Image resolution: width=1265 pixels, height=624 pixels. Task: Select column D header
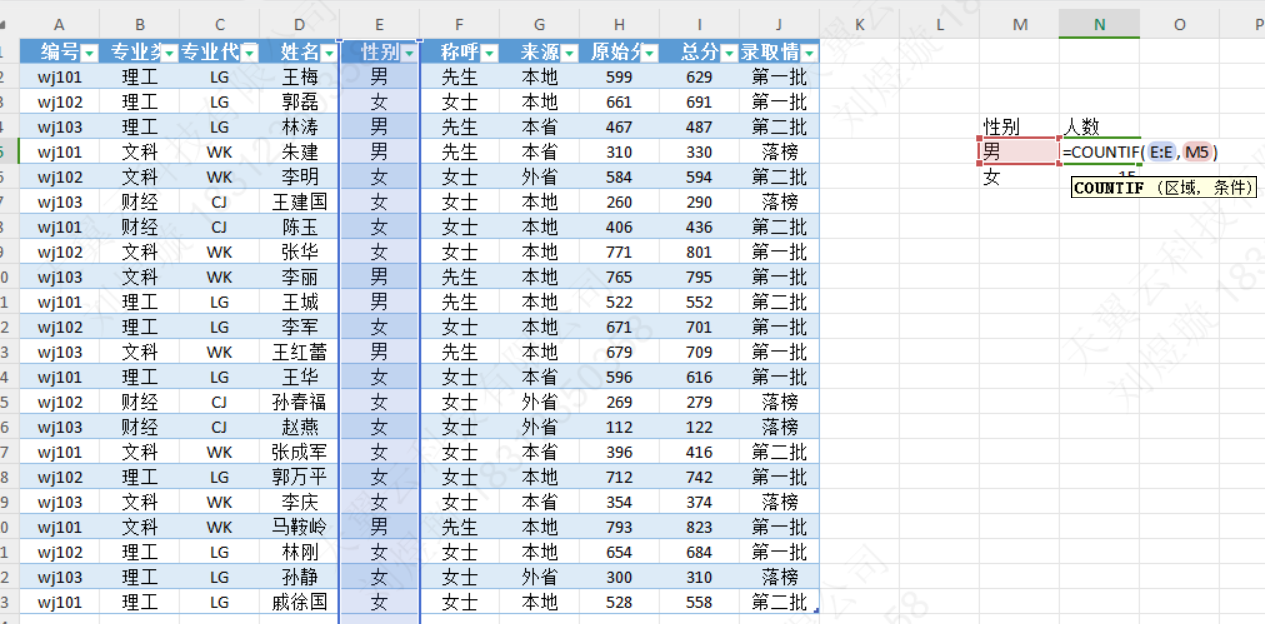[x=299, y=24]
